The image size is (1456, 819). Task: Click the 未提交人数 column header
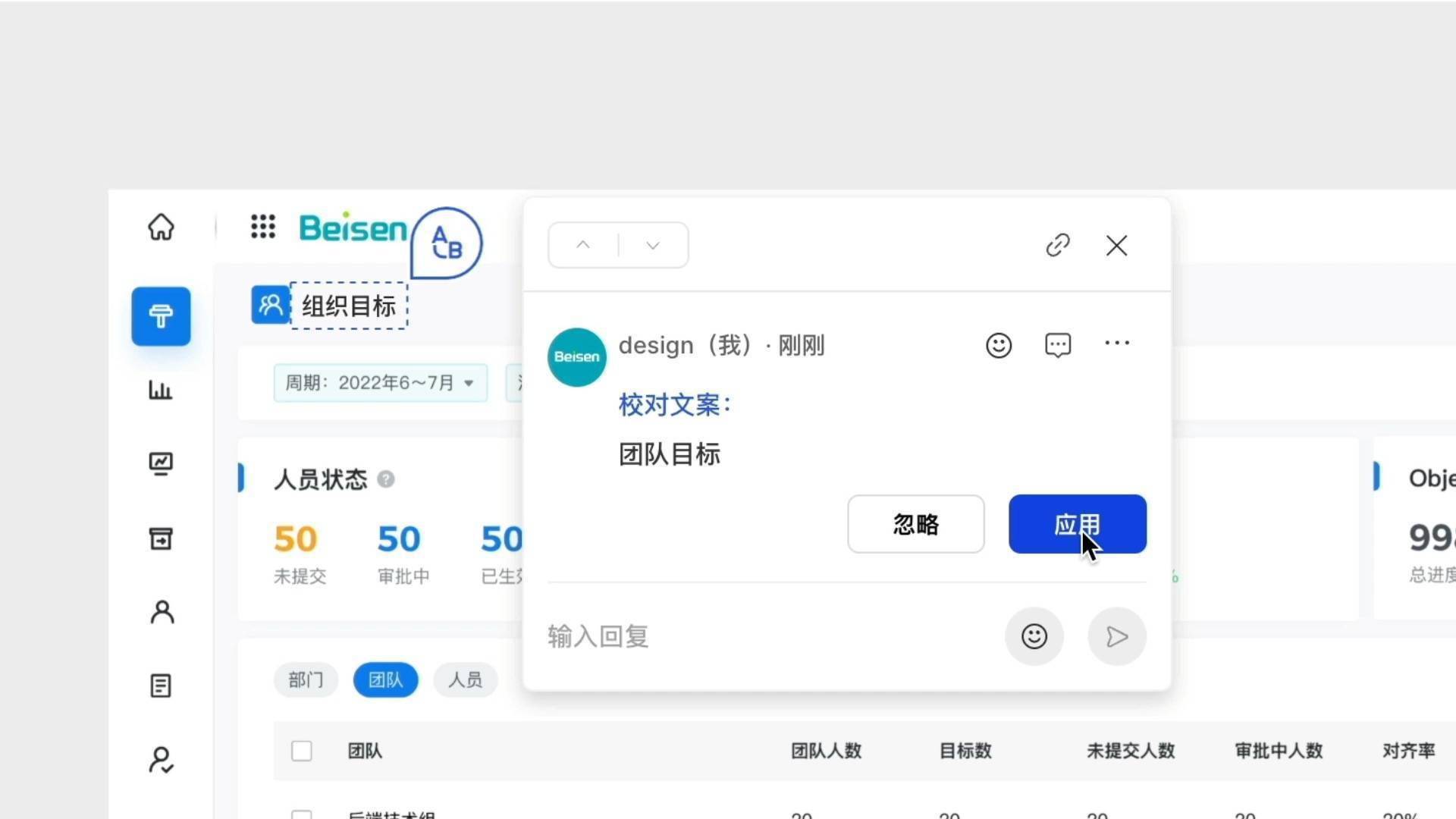(x=1131, y=751)
